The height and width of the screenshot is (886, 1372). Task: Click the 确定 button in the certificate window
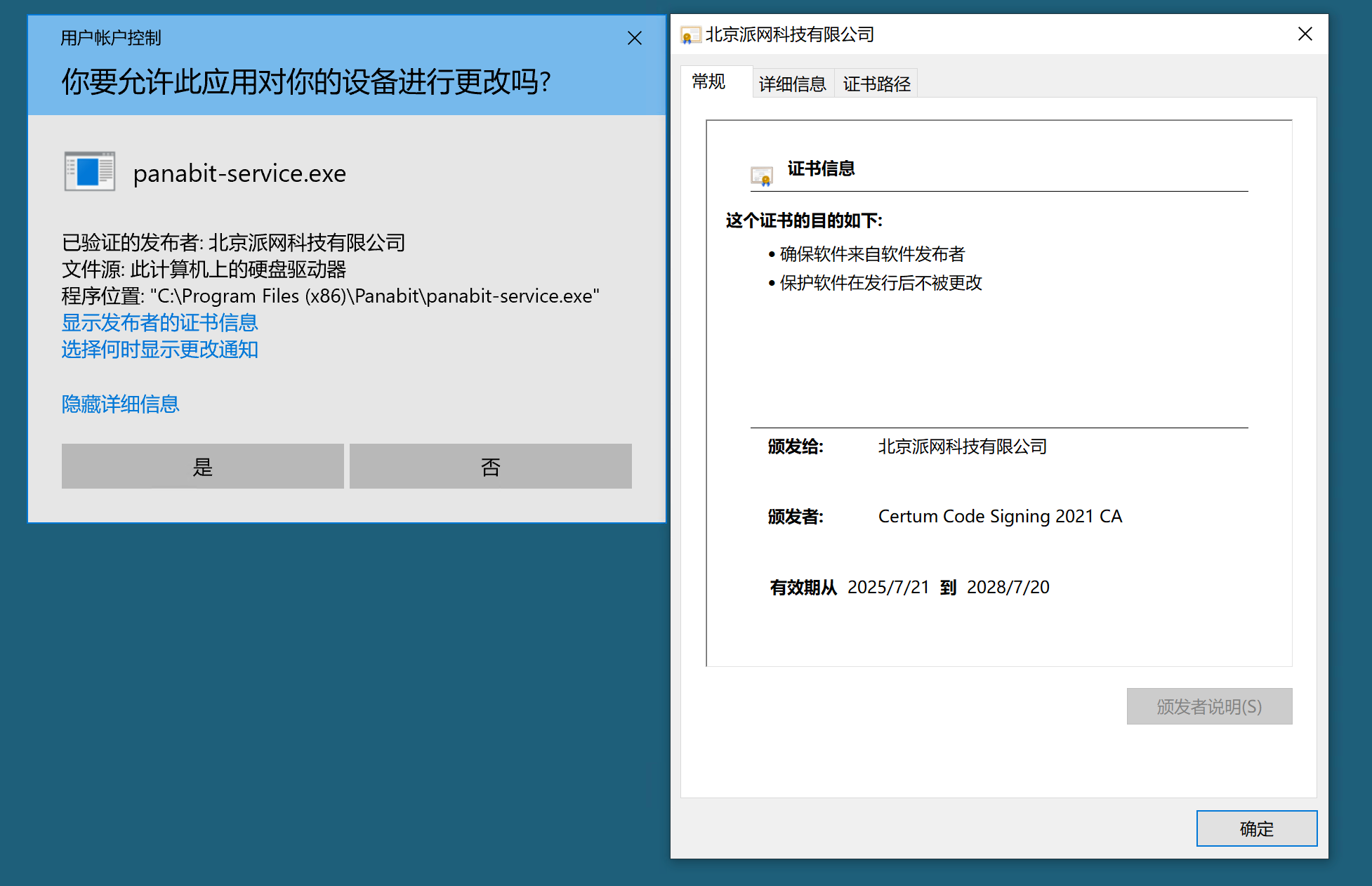click(1257, 828)
